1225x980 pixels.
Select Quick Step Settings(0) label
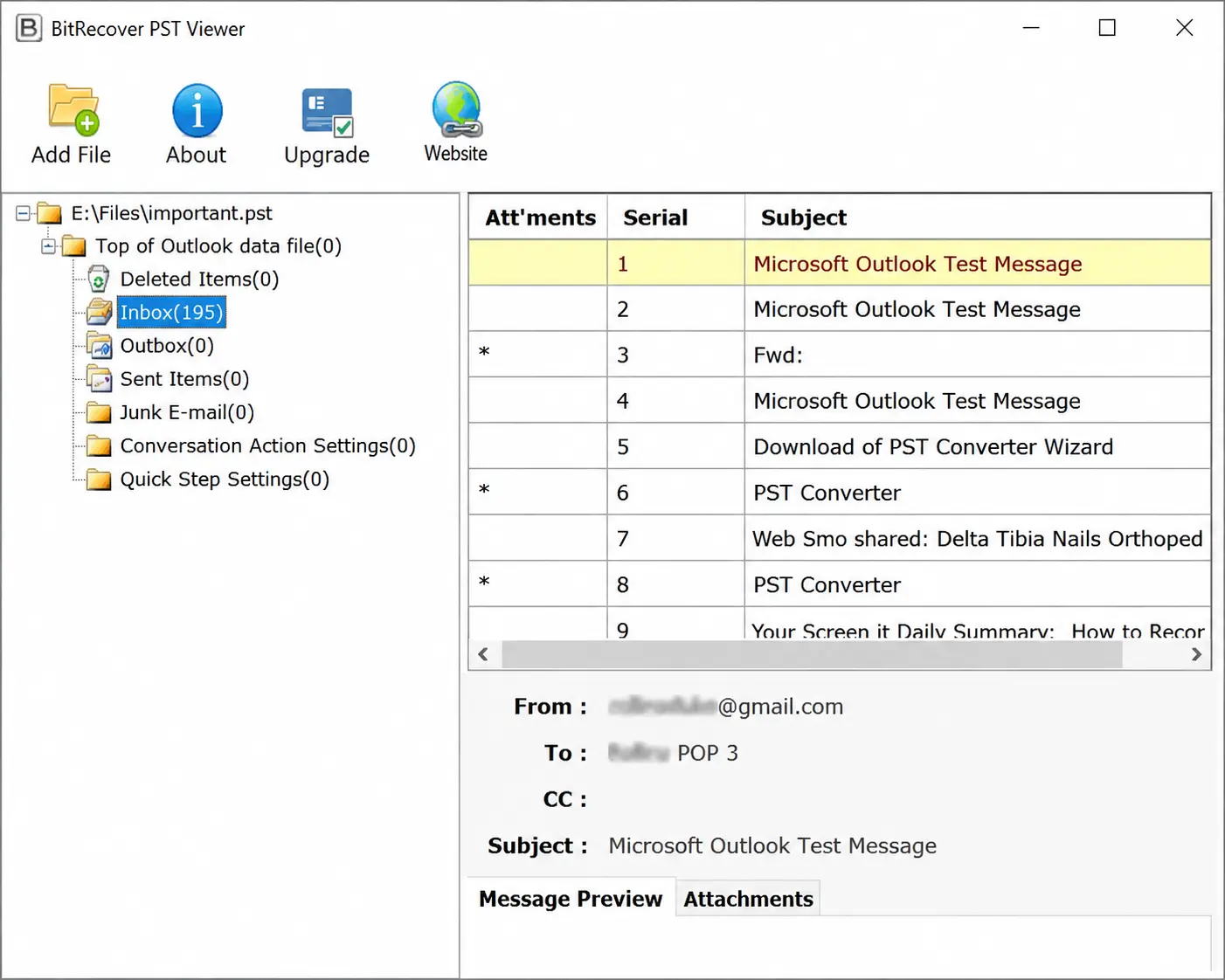(225, 480)
